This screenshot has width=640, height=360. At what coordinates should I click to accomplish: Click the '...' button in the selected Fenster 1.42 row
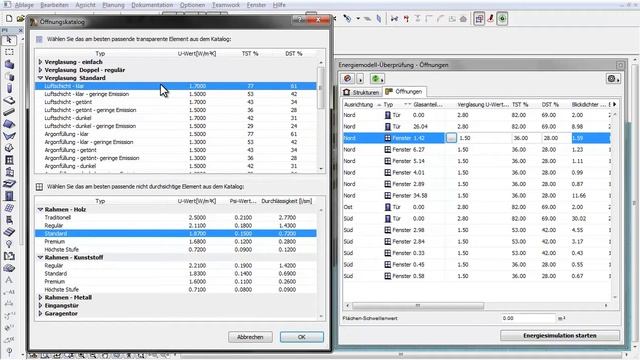[451, 138]
